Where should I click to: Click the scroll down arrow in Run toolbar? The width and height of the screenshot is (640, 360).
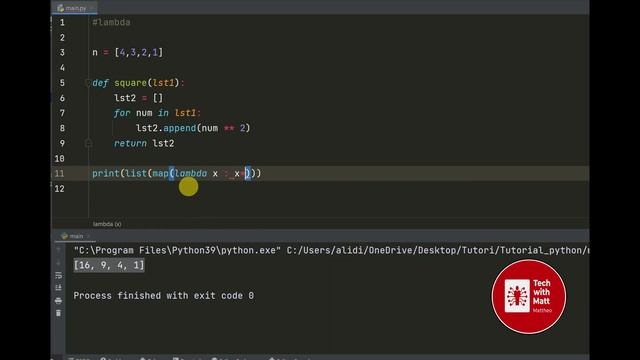point(58,262)
